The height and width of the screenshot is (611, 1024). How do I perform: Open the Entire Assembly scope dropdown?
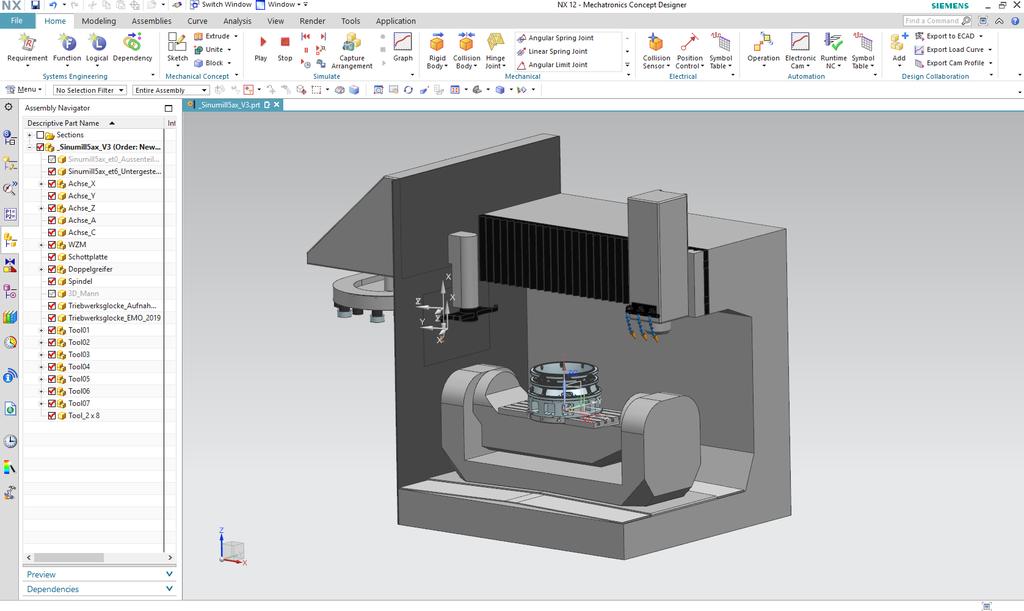(170, 90)
